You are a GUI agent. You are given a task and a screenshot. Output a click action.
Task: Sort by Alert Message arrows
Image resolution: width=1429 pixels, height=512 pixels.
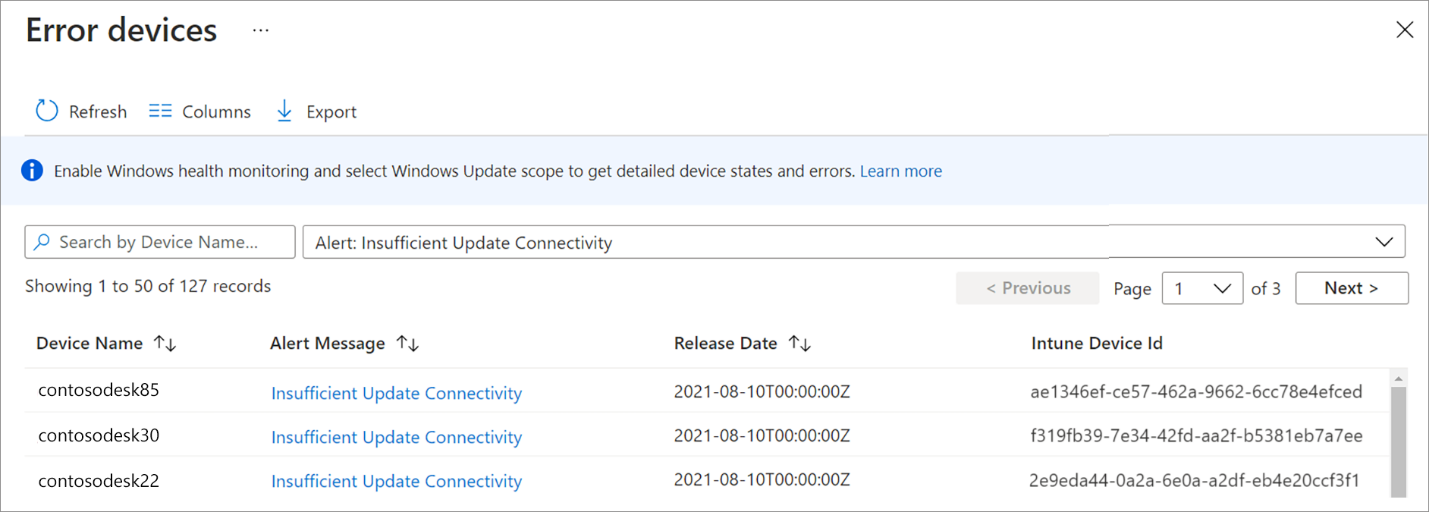click(407, 343)
